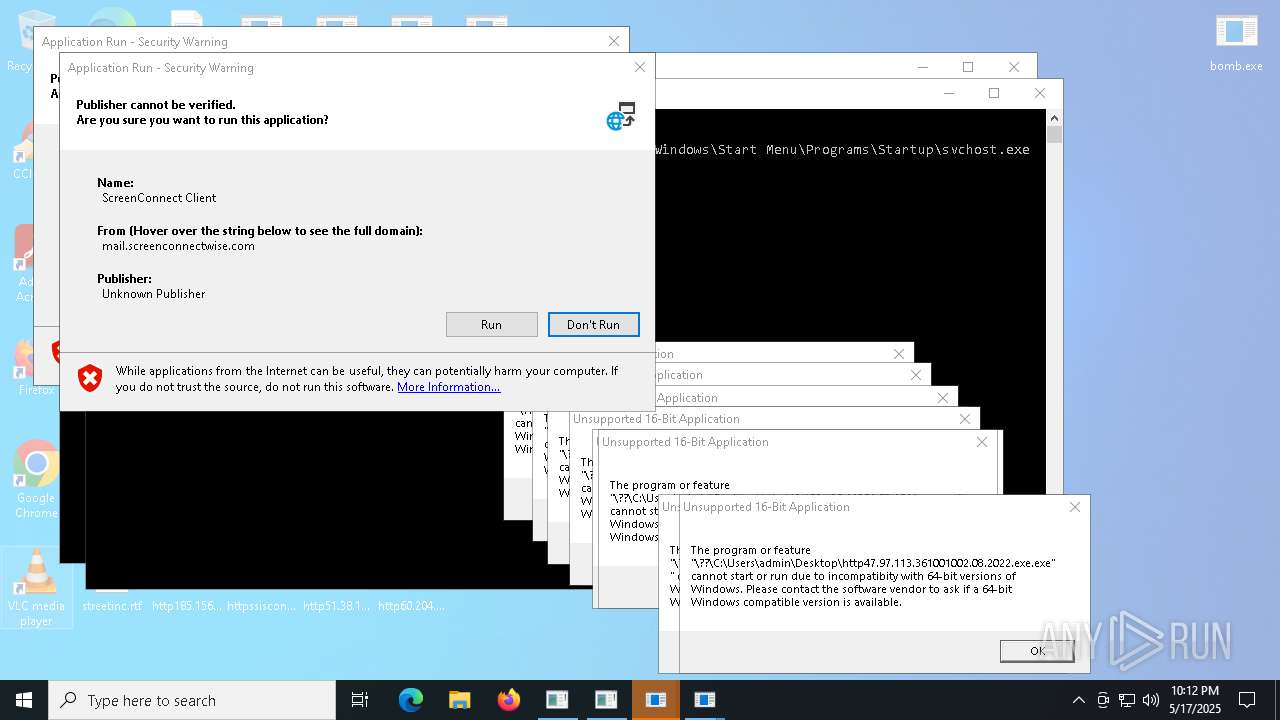Image resolution: width=1280 pixels, height=720 pixels.
Task: Open Task View on taskbar
Action: click(360, 700)
